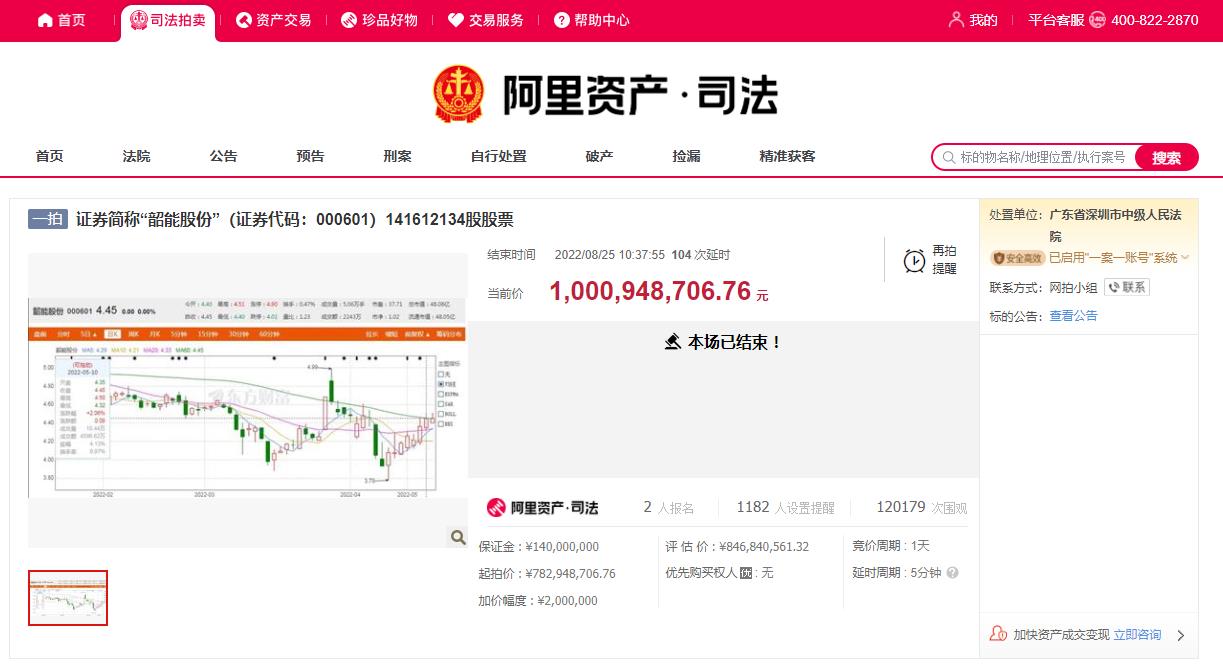Go to 捡漏 in the sub navigation
This screenshot has height=669, width=1223.
tap(686, 156)
